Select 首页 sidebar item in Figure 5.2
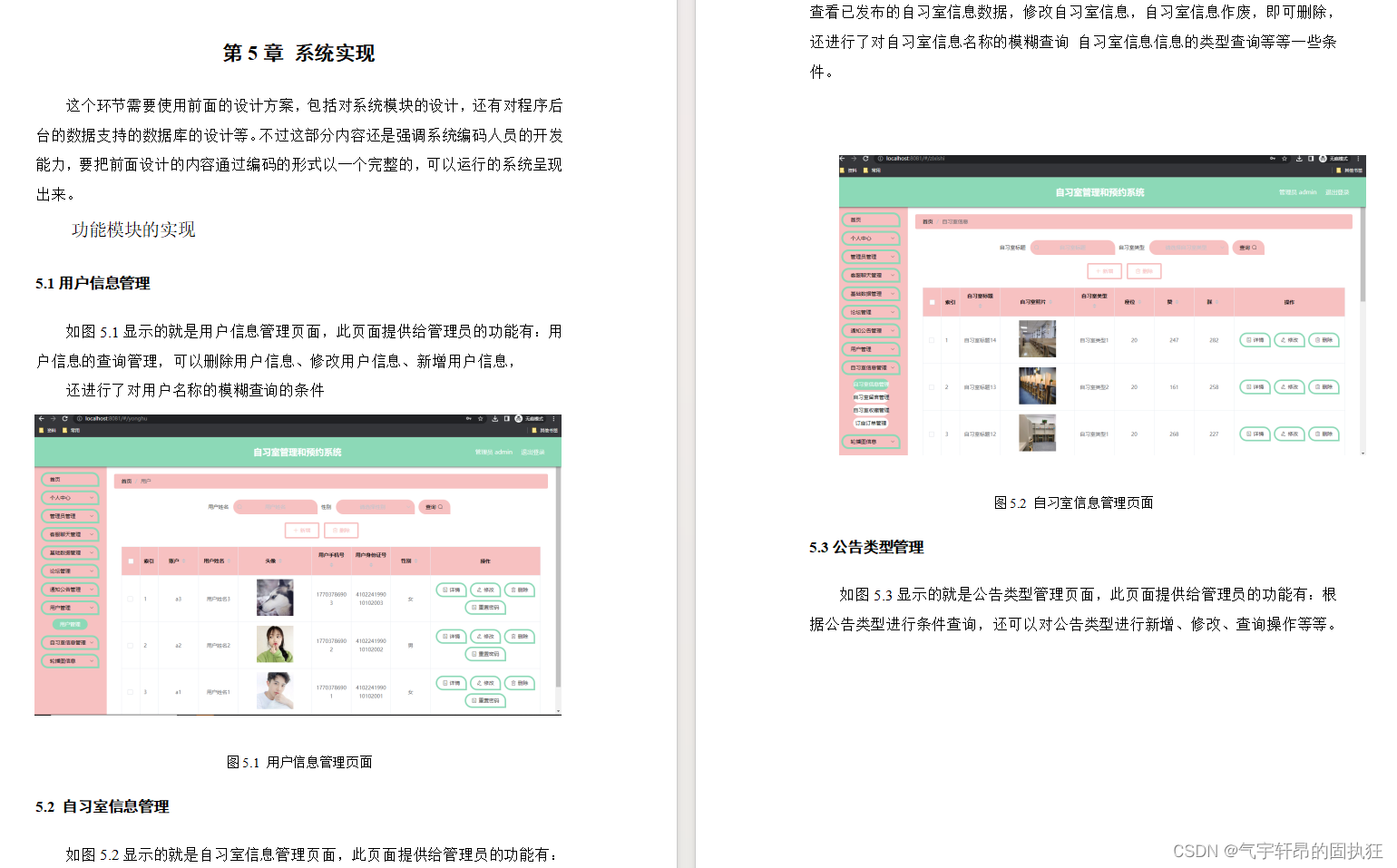 870,219
